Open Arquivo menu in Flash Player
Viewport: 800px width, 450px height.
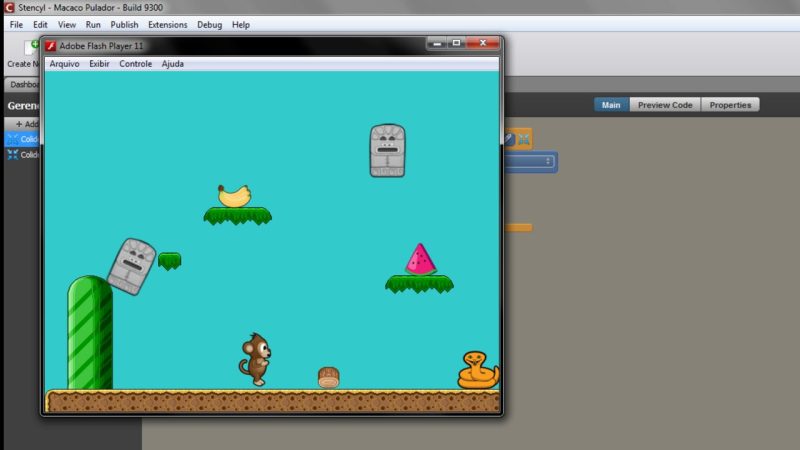pyautogui.click(x=64, y=64)
